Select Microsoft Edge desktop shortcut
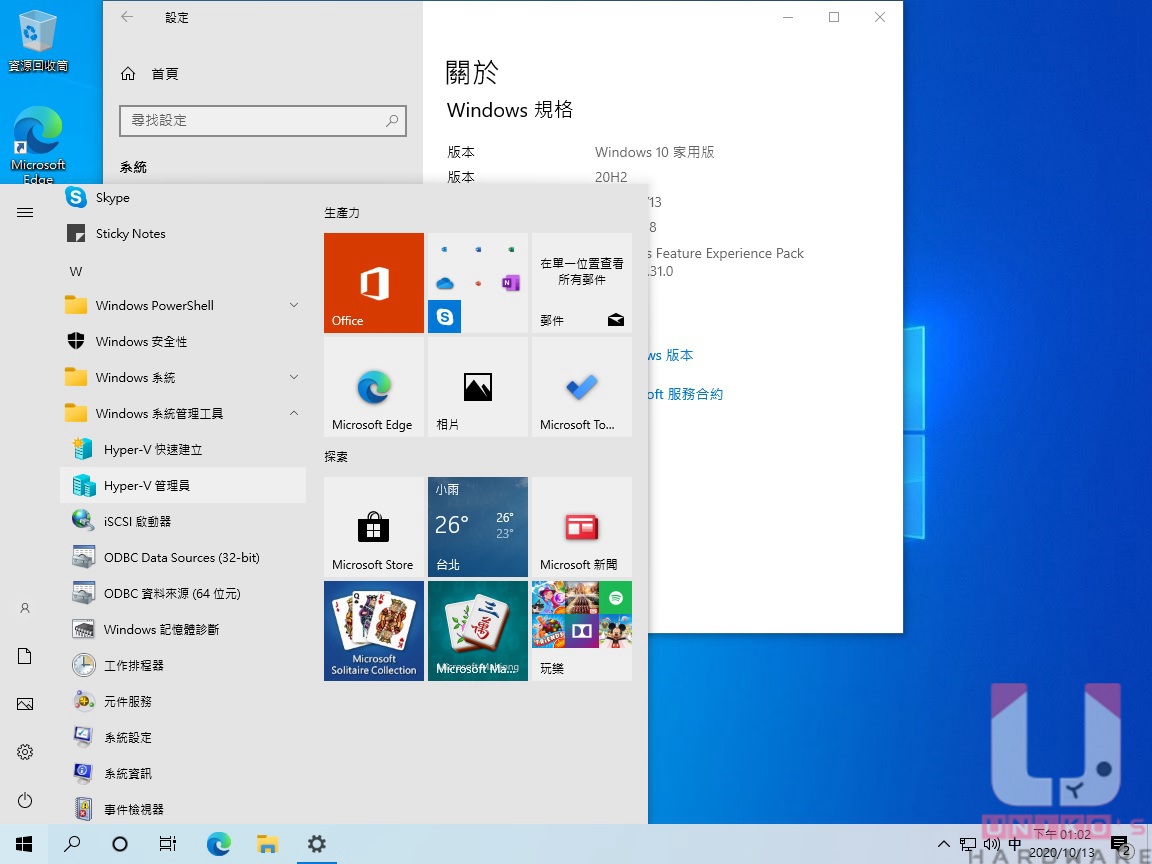The width and height of the screenshot is (1152, 864). pos(38,145)
